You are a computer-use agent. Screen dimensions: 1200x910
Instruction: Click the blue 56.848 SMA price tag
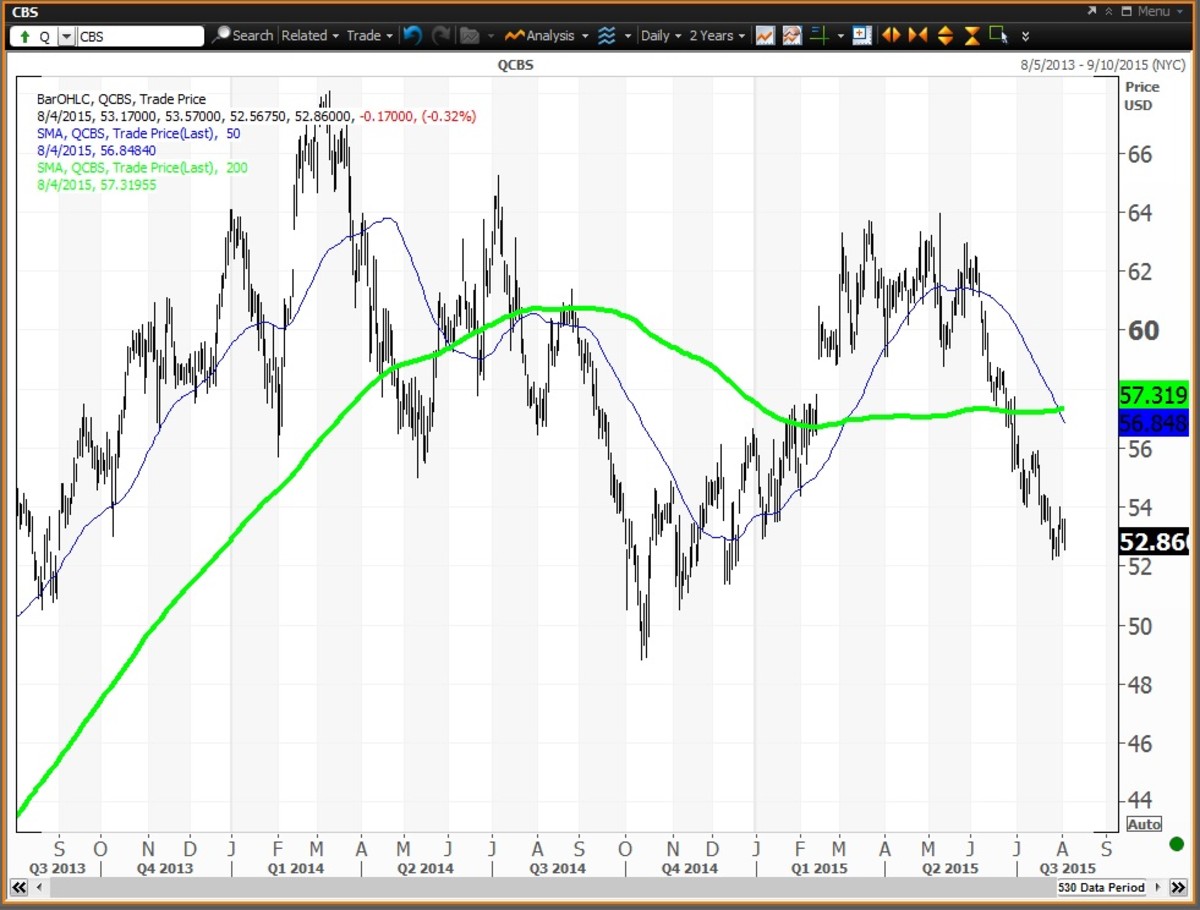[1154, 422]
